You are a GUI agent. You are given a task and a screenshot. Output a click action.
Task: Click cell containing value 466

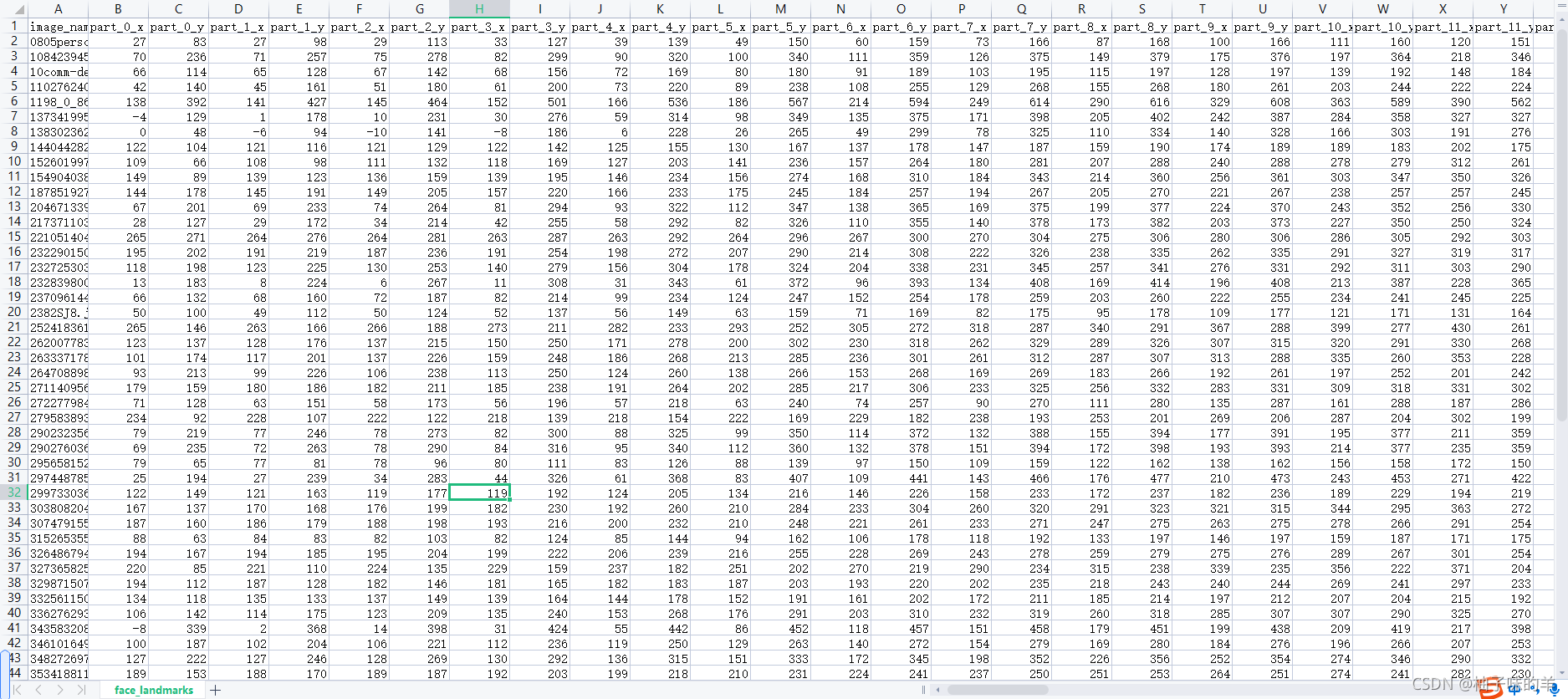tap(1021, 478)
